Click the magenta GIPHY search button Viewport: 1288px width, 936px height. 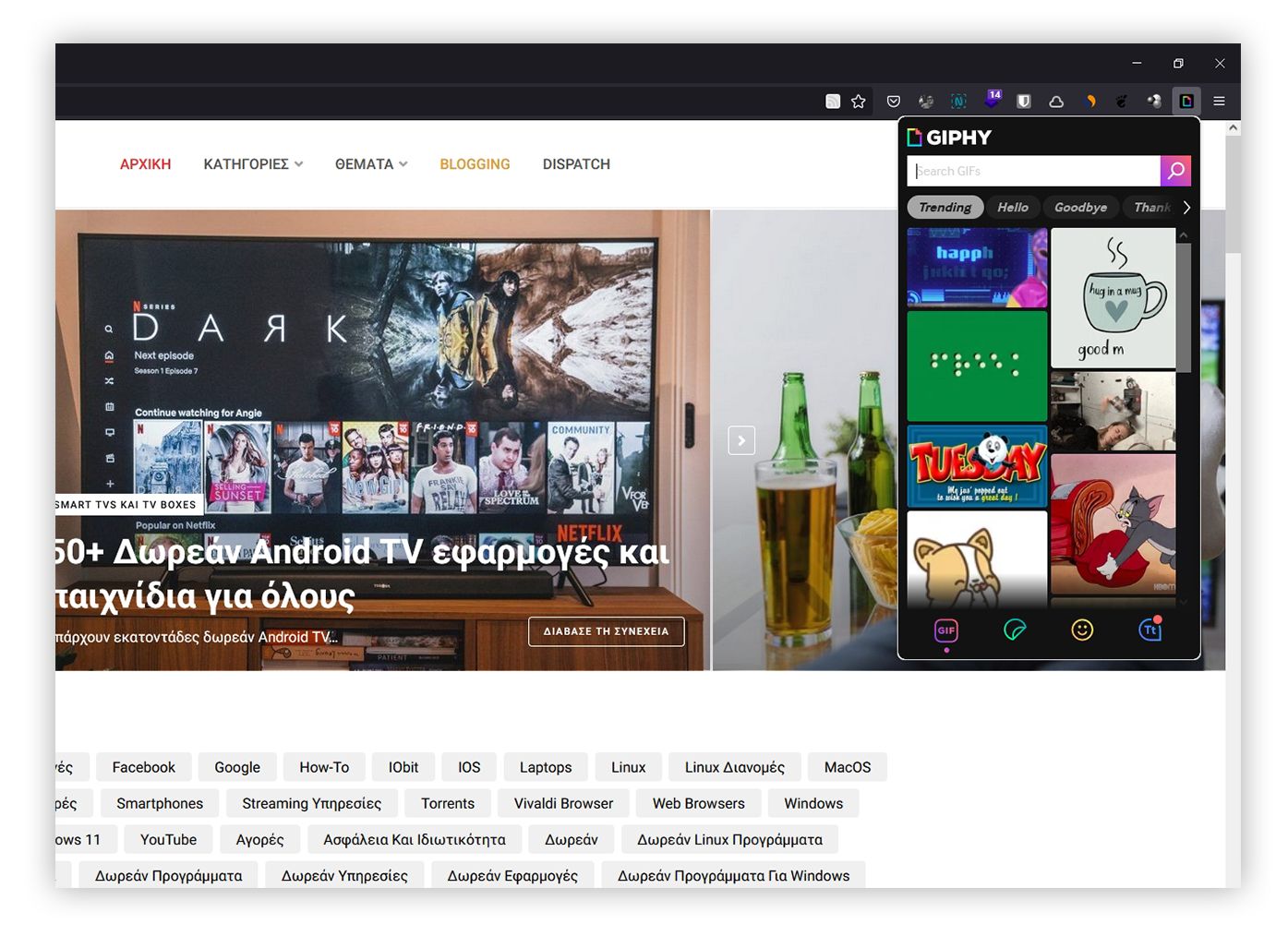(1175, 171)
